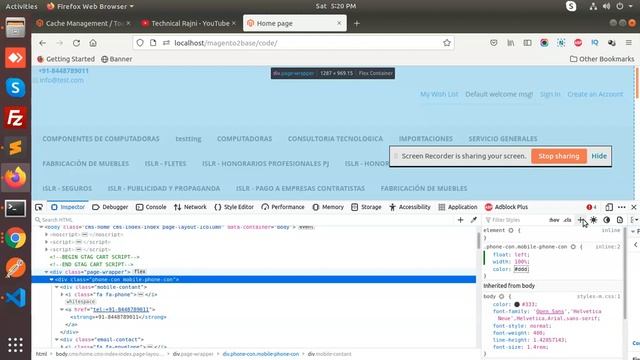Open Firefox application menu

[629, 42]
